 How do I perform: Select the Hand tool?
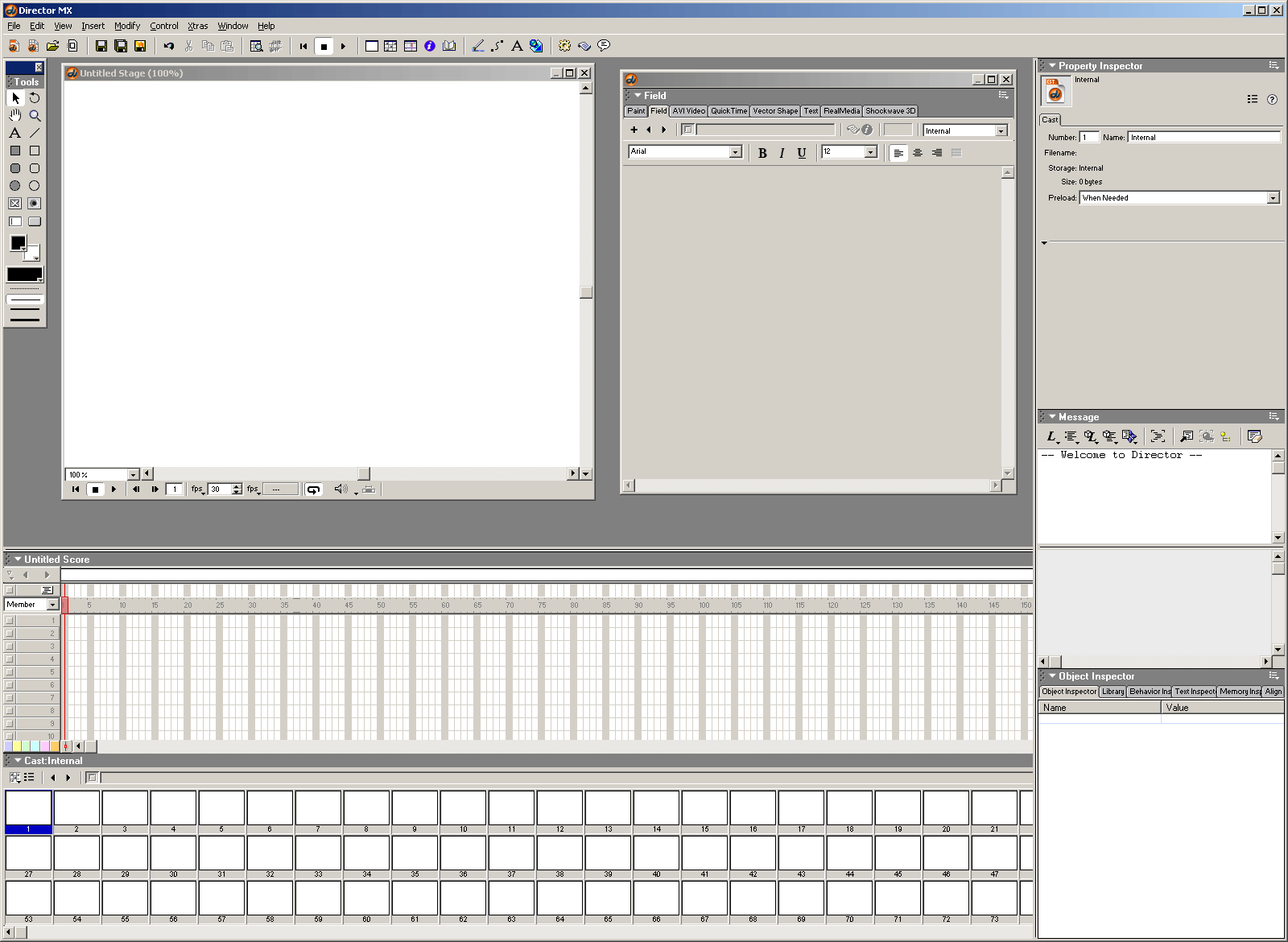click(15, 116)
